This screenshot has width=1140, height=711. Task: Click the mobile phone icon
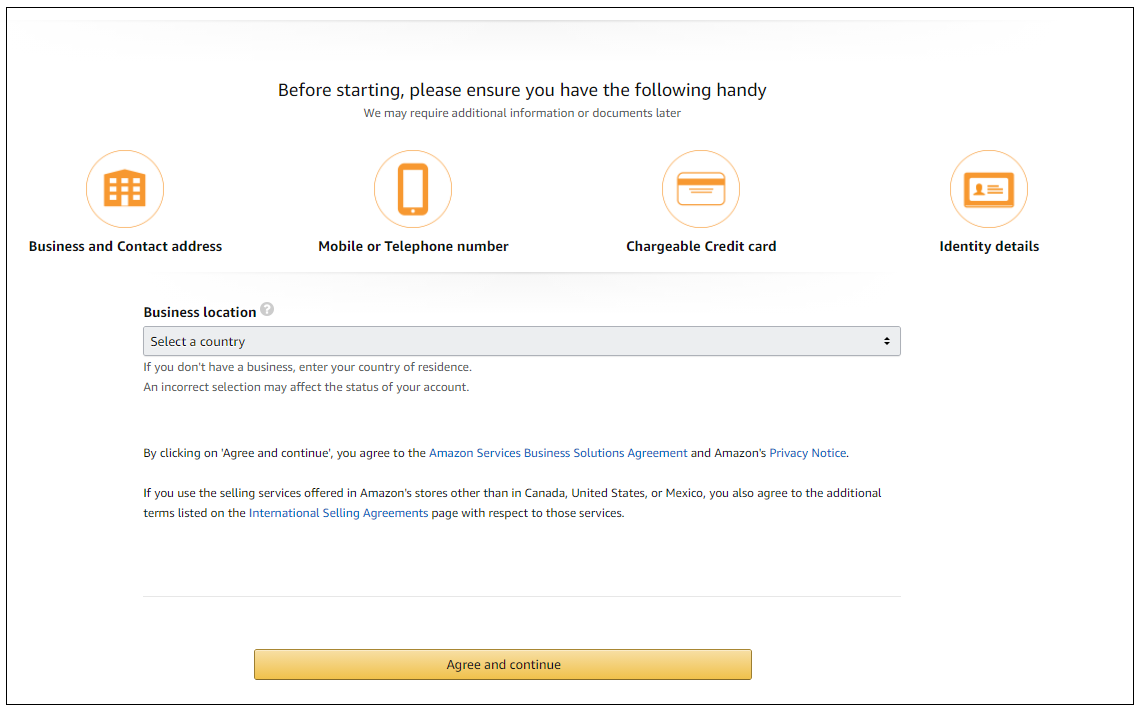coord(413,189)
